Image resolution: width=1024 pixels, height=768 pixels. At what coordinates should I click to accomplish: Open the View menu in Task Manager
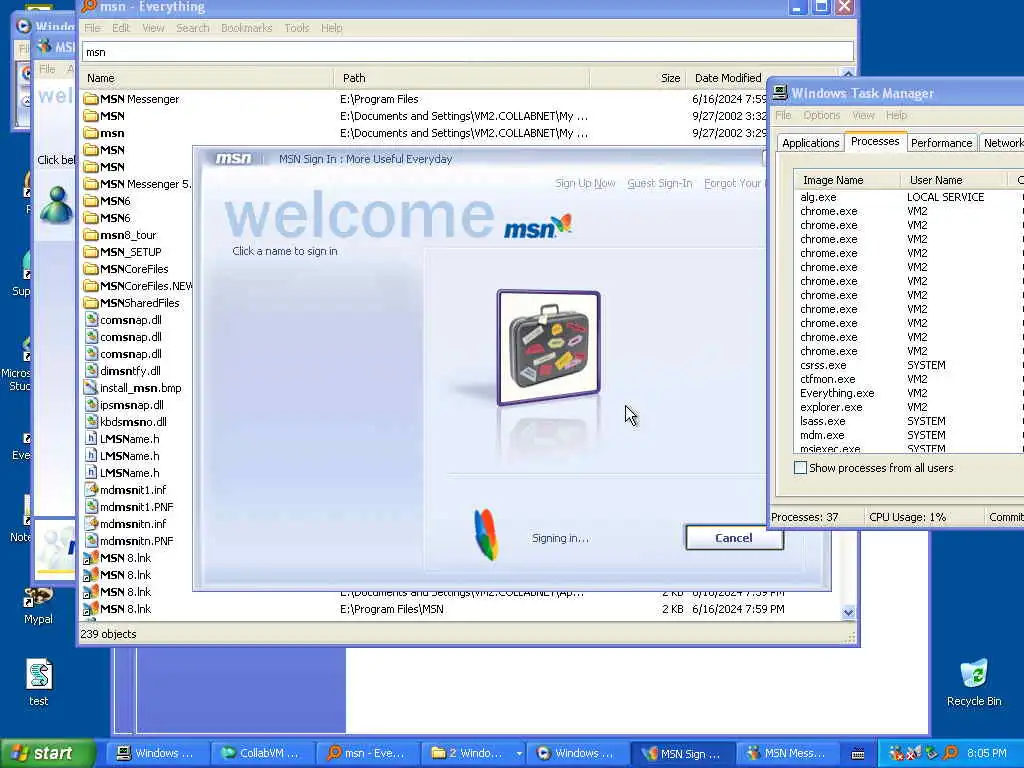pos(863,115)
